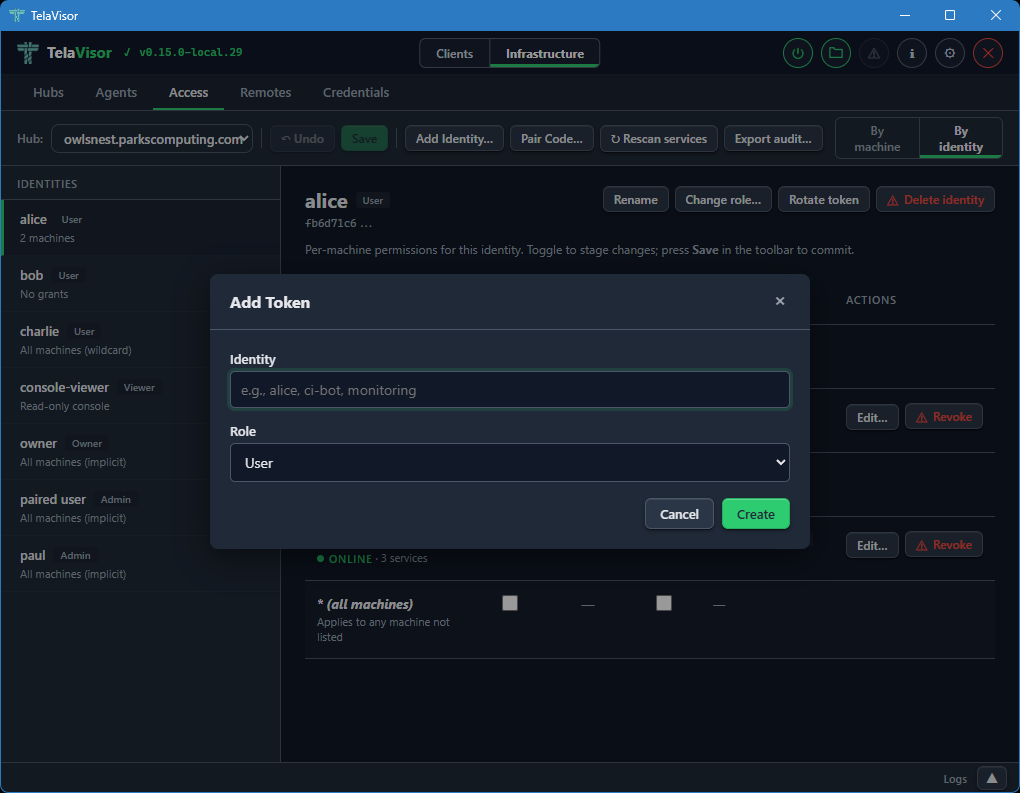Click the red X quit icon
The height and width of the screenshot is (793, 1020).
[988, 53]
